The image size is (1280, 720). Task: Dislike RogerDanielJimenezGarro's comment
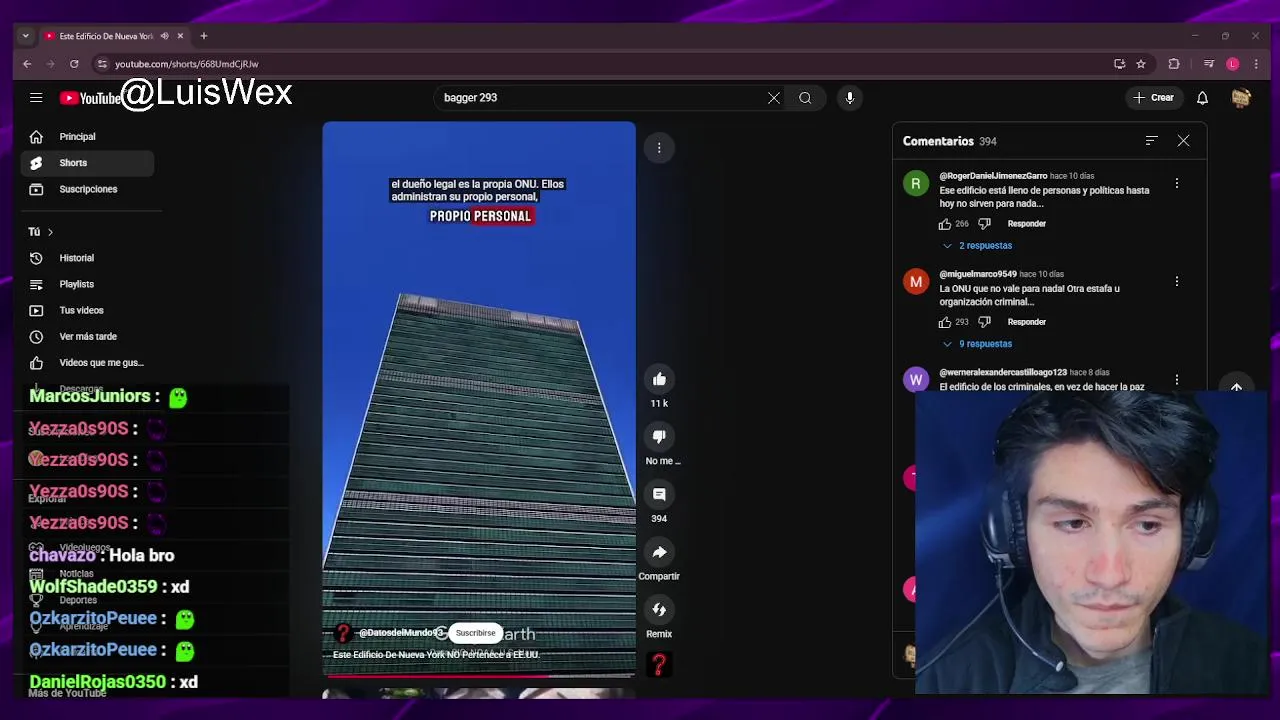(x=984, y=224)
